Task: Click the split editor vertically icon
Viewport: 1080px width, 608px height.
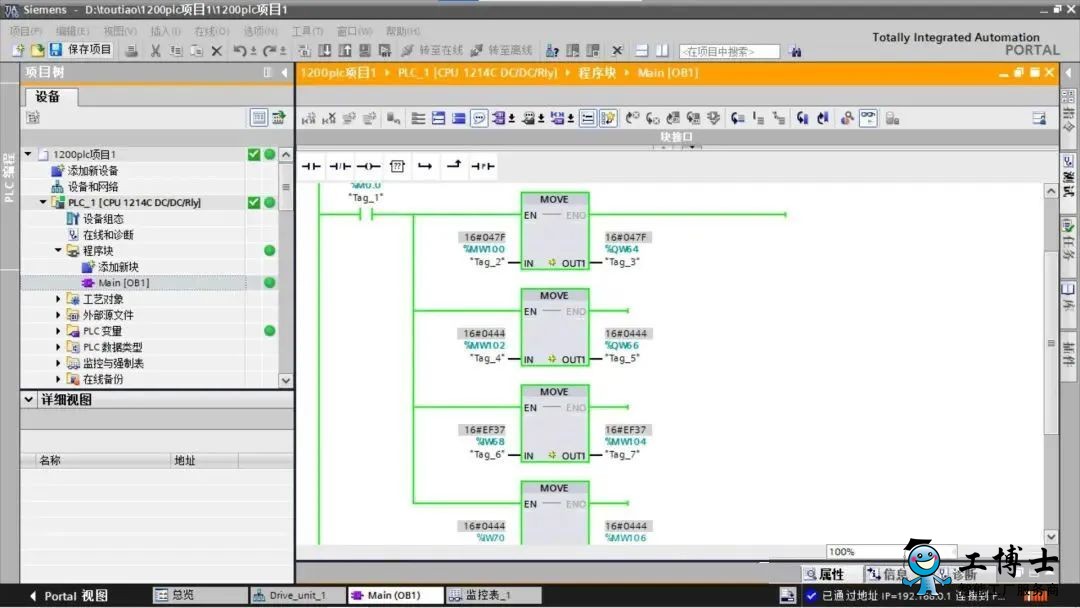Action: pyautogui.click(x=662, y=51)
